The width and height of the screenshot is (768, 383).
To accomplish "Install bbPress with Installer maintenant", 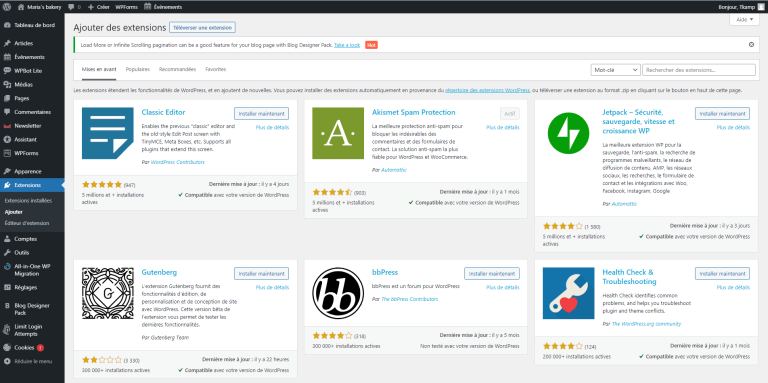I will 492,273.
